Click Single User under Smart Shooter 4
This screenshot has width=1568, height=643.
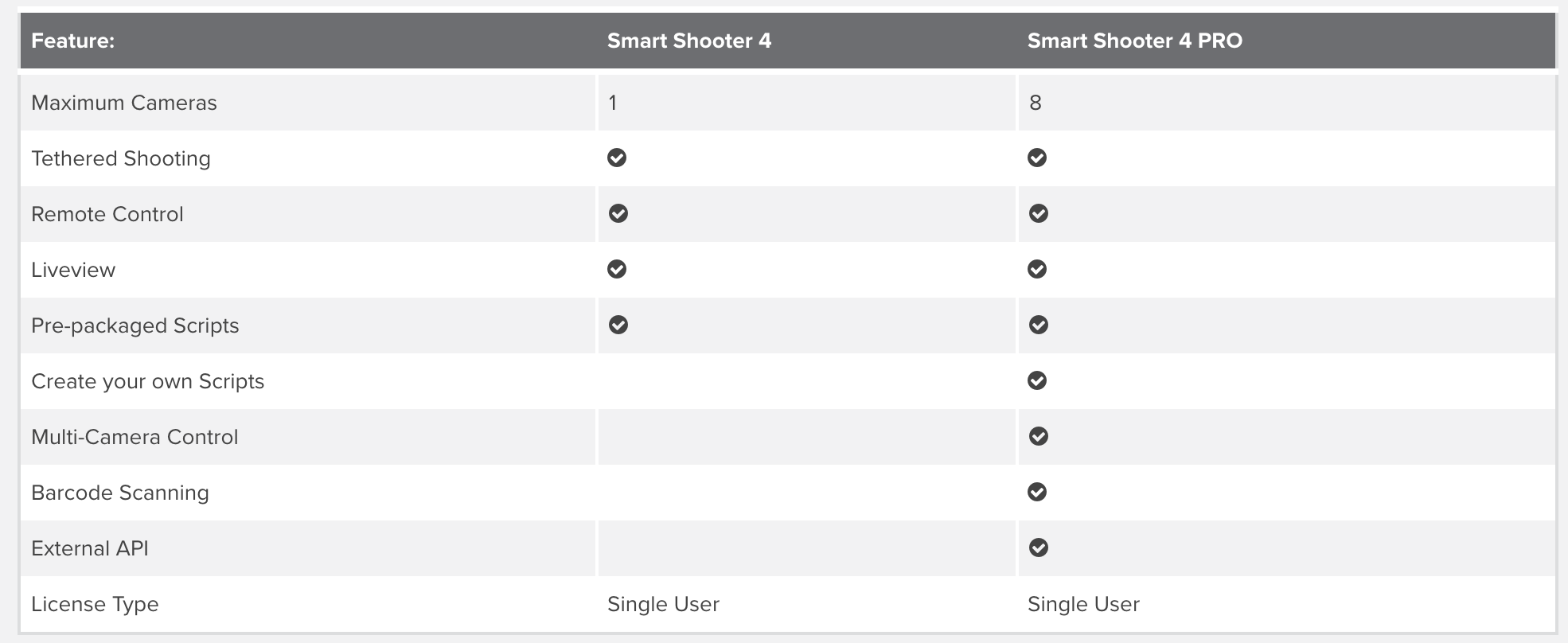pos(663,604)
